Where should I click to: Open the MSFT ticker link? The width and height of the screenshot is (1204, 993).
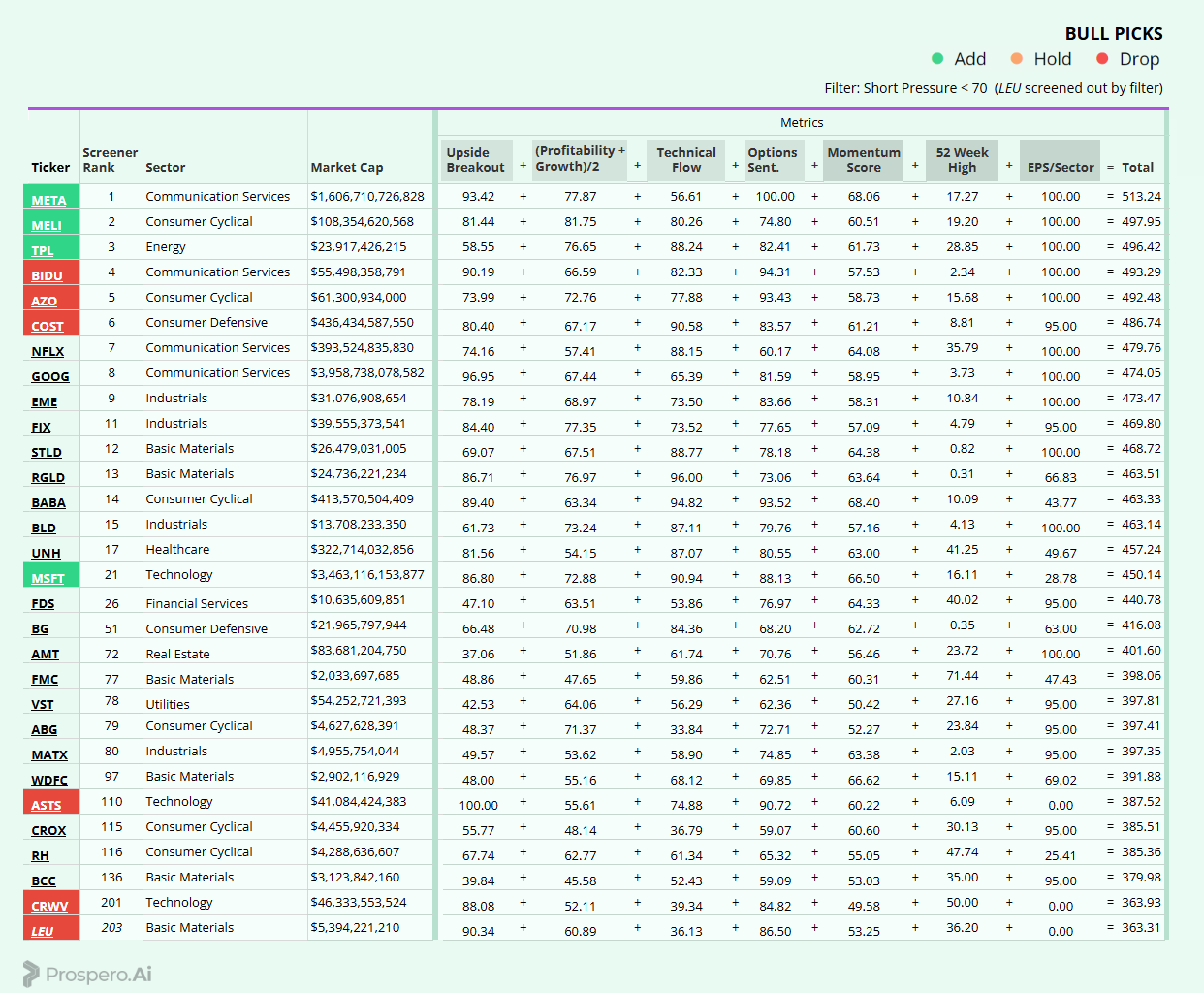click(48, 578)
